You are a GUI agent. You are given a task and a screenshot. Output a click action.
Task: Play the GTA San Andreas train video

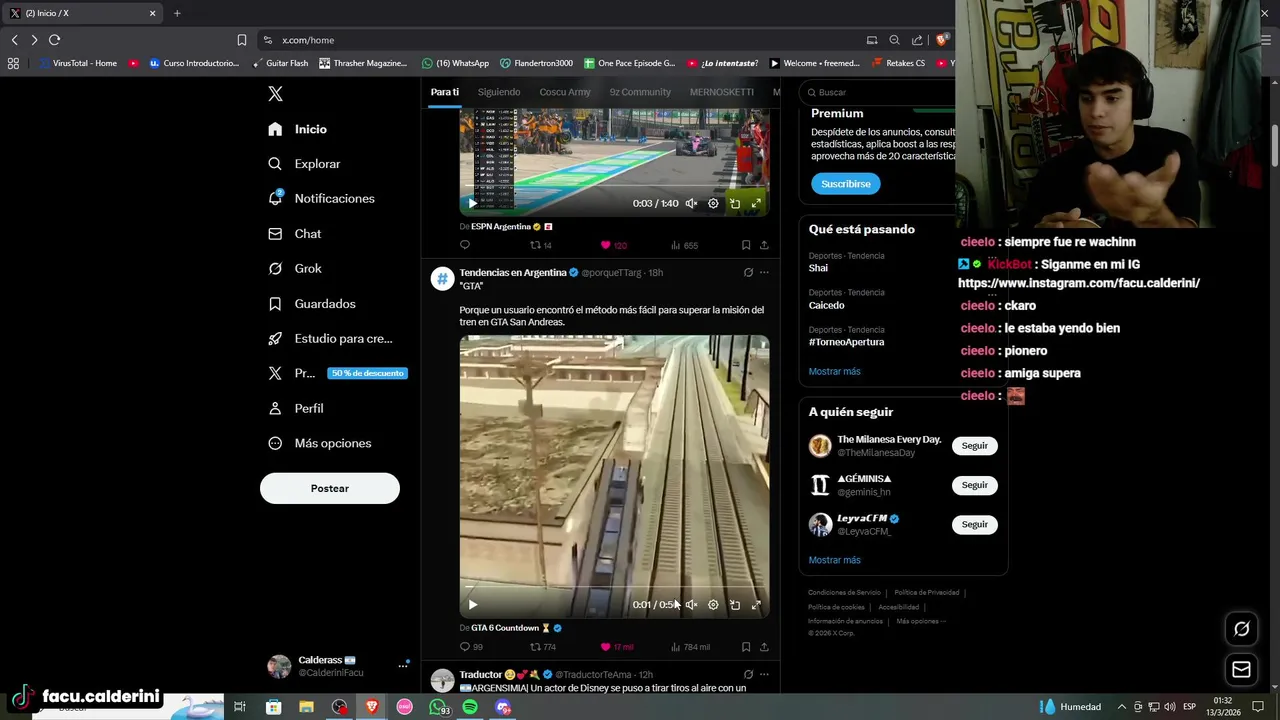point(473,605)
